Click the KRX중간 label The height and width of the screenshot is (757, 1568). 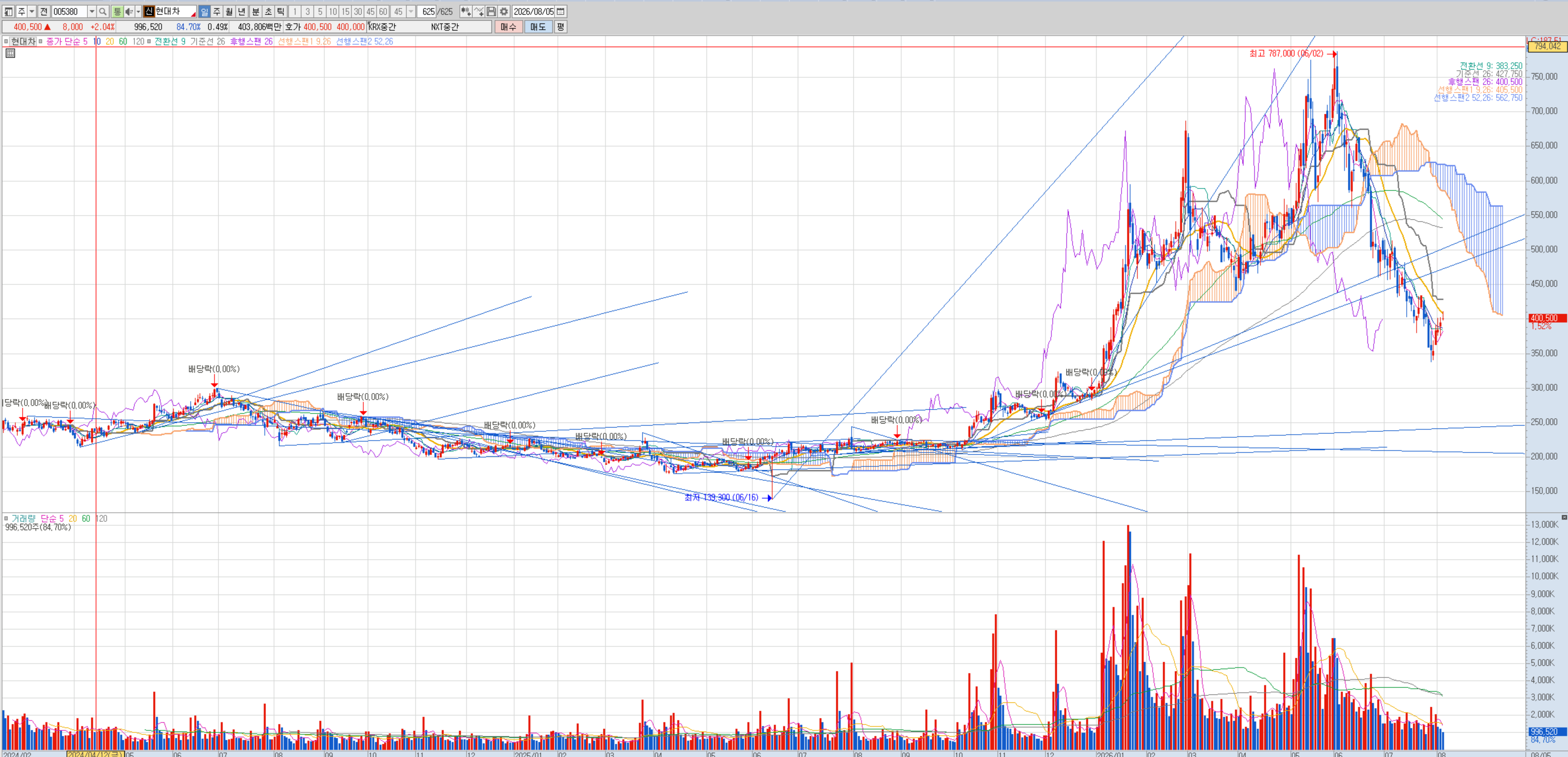click(x=382, y=27)
